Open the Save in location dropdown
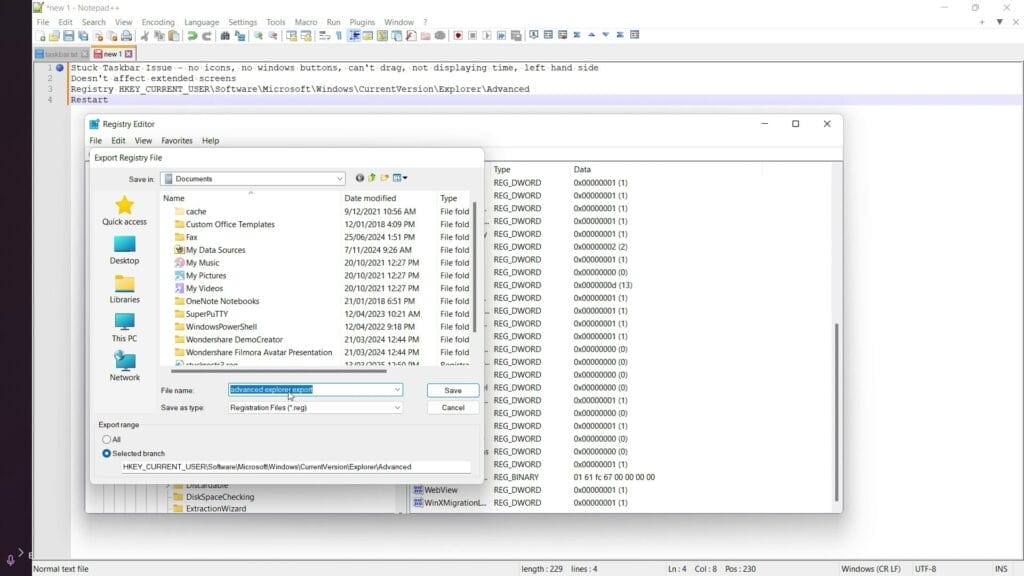 [x=338, y=177]
